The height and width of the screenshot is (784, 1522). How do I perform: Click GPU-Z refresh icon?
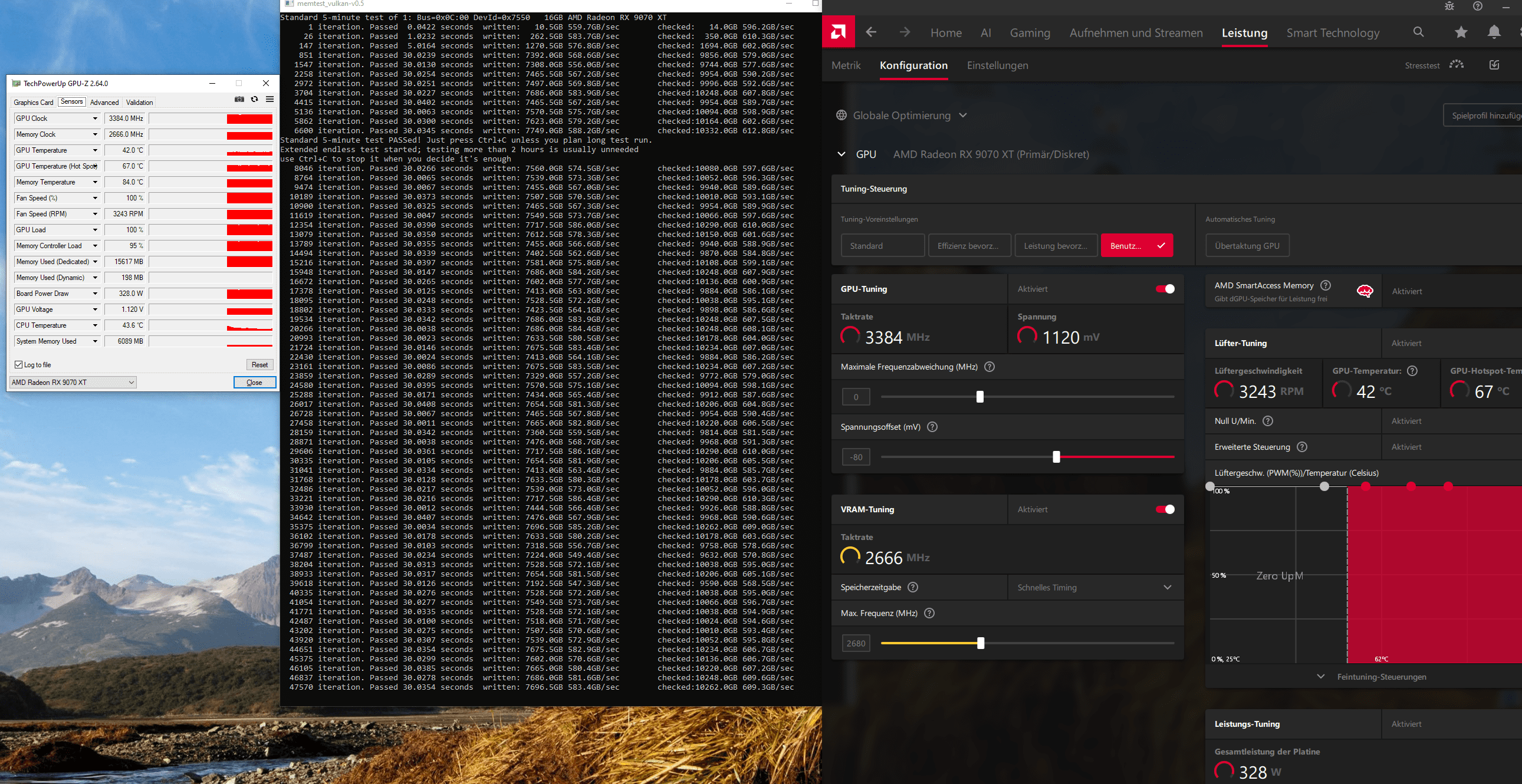tap(255, 99)
